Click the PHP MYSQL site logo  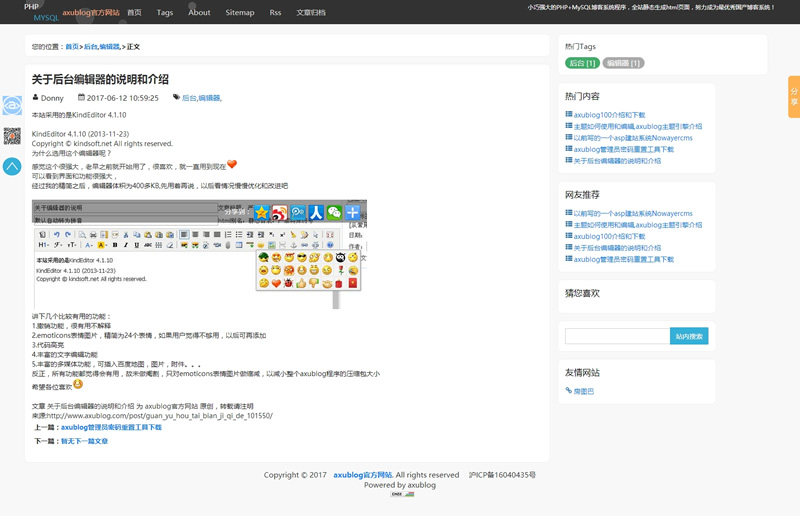click(41, 12)
